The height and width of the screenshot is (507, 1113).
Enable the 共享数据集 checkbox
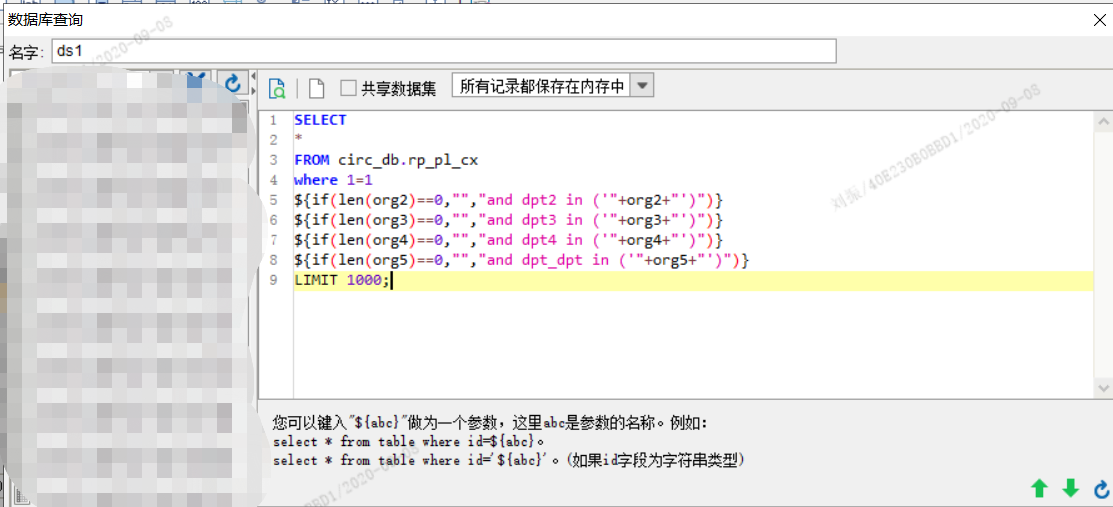tap(348, 88)
